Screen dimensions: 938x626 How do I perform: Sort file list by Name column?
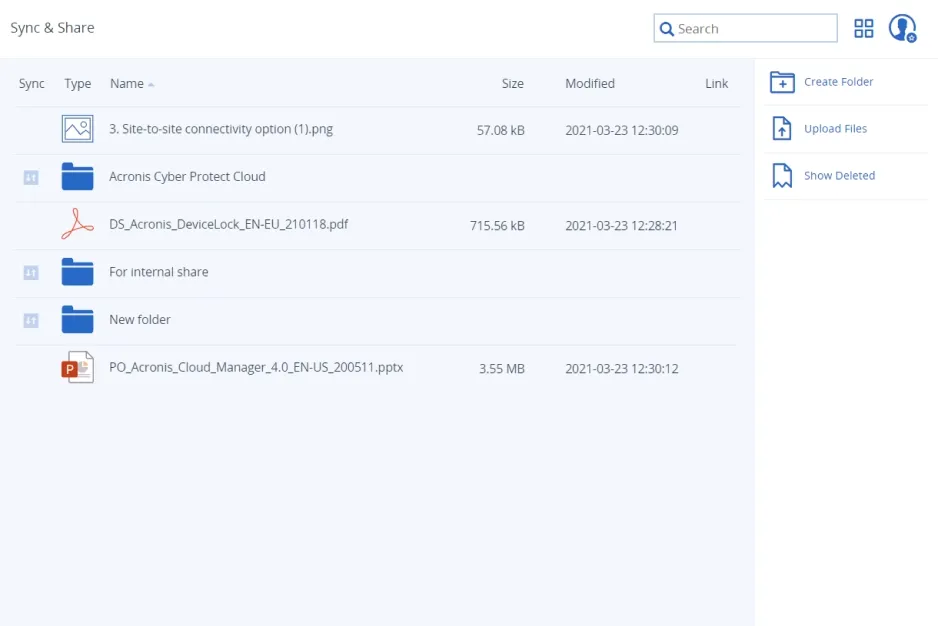[127, 84]
